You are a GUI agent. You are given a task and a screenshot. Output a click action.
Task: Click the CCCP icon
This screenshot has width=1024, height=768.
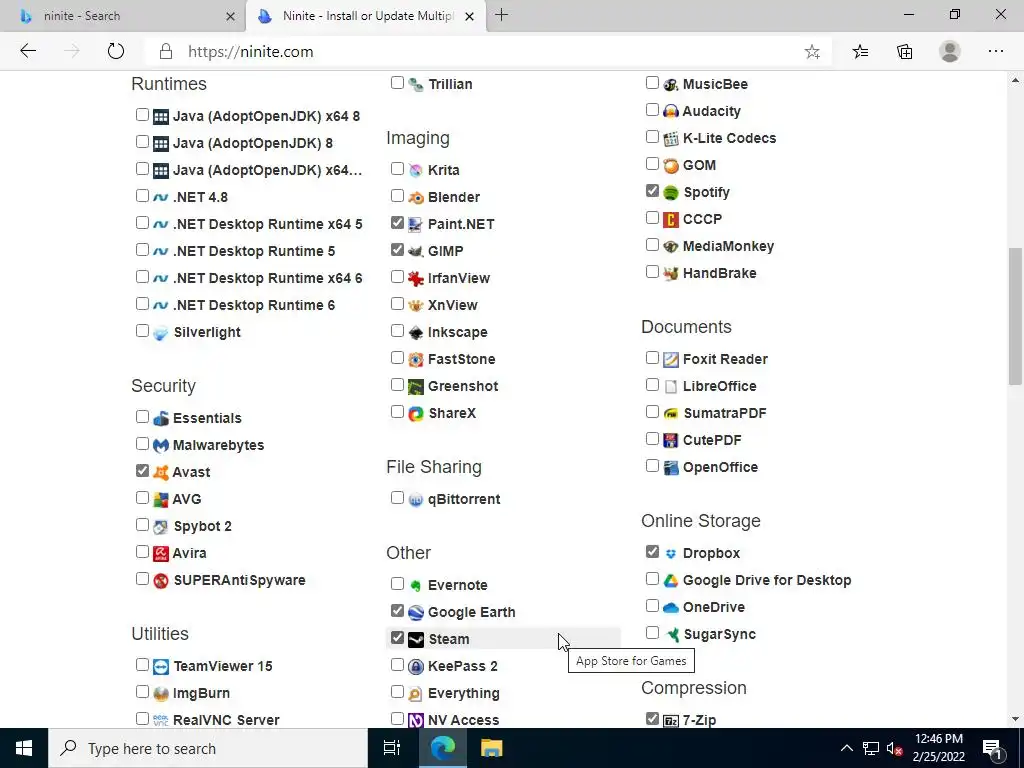(x=671, y=219)
